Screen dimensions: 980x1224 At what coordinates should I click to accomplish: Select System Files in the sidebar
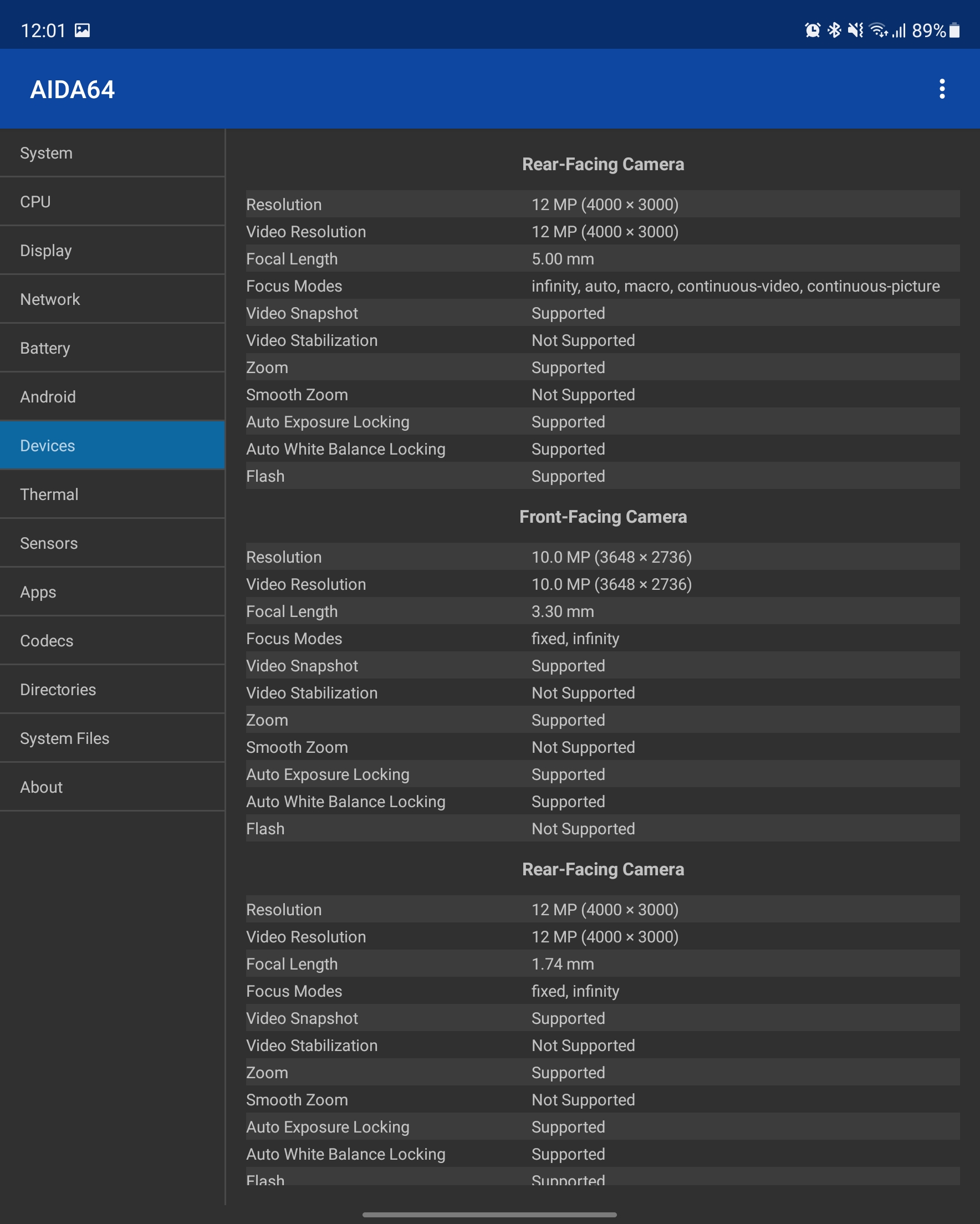pyautogui.click(x=113, y=739)
